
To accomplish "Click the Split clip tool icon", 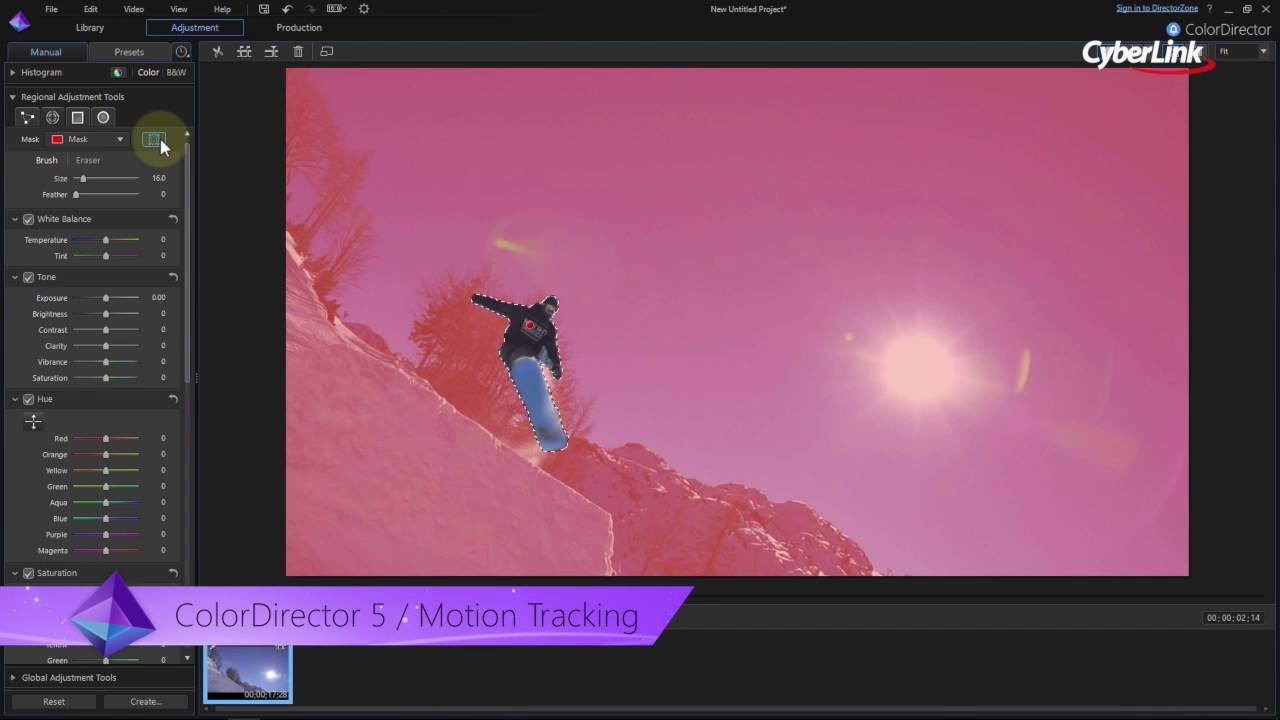I will tap(218, 51).
